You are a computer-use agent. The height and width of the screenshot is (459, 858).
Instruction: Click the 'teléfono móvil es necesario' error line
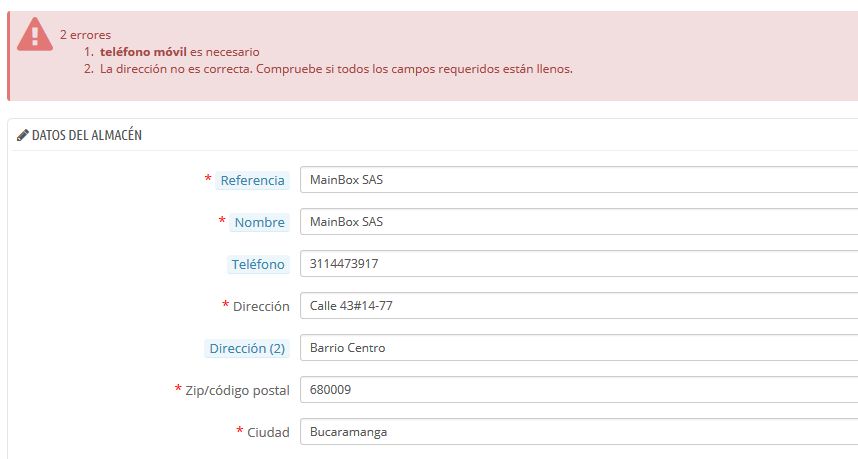[x=180, y=51]
